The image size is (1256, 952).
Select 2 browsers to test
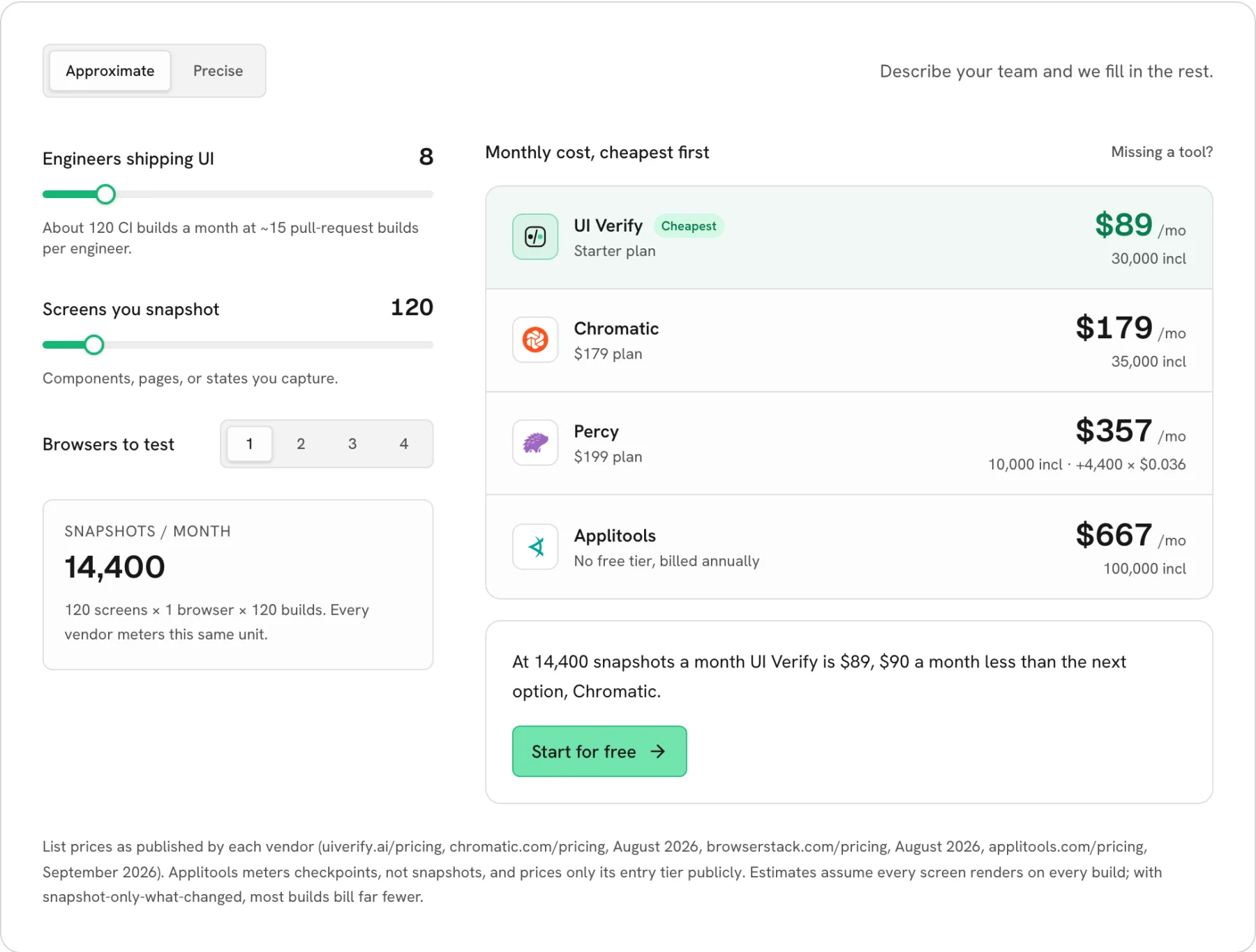(301, 444)
